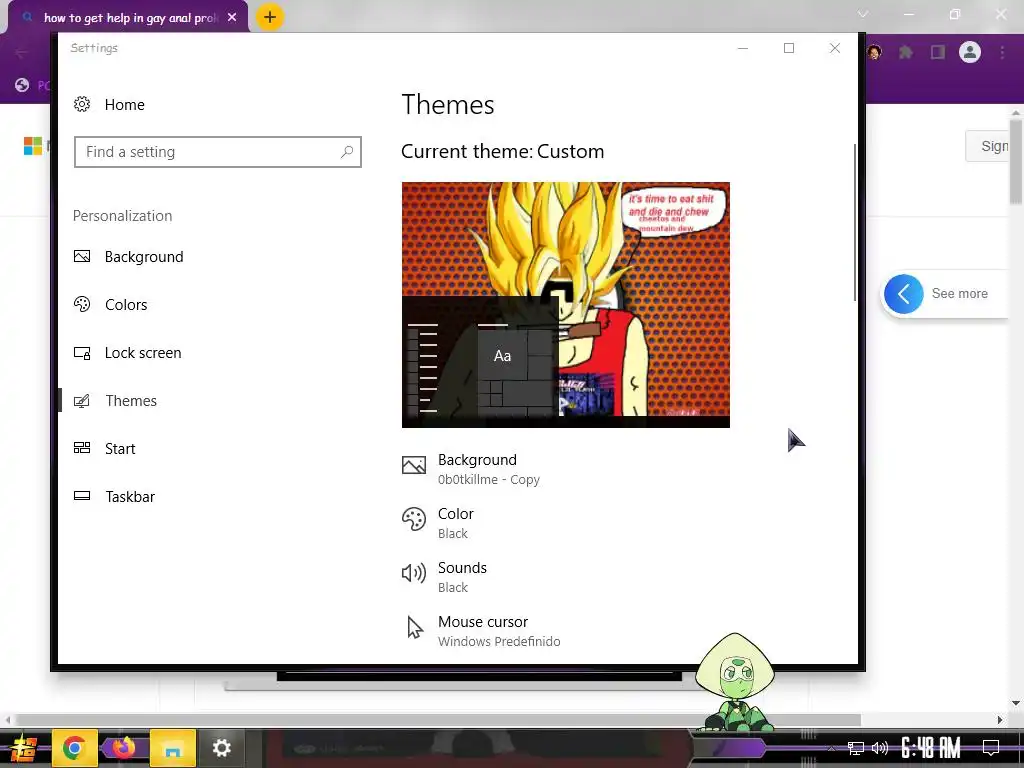This screenshot has height=768, width=1024.
Task: Click the taskbar clock 6:48 AM
Action: 931,748
